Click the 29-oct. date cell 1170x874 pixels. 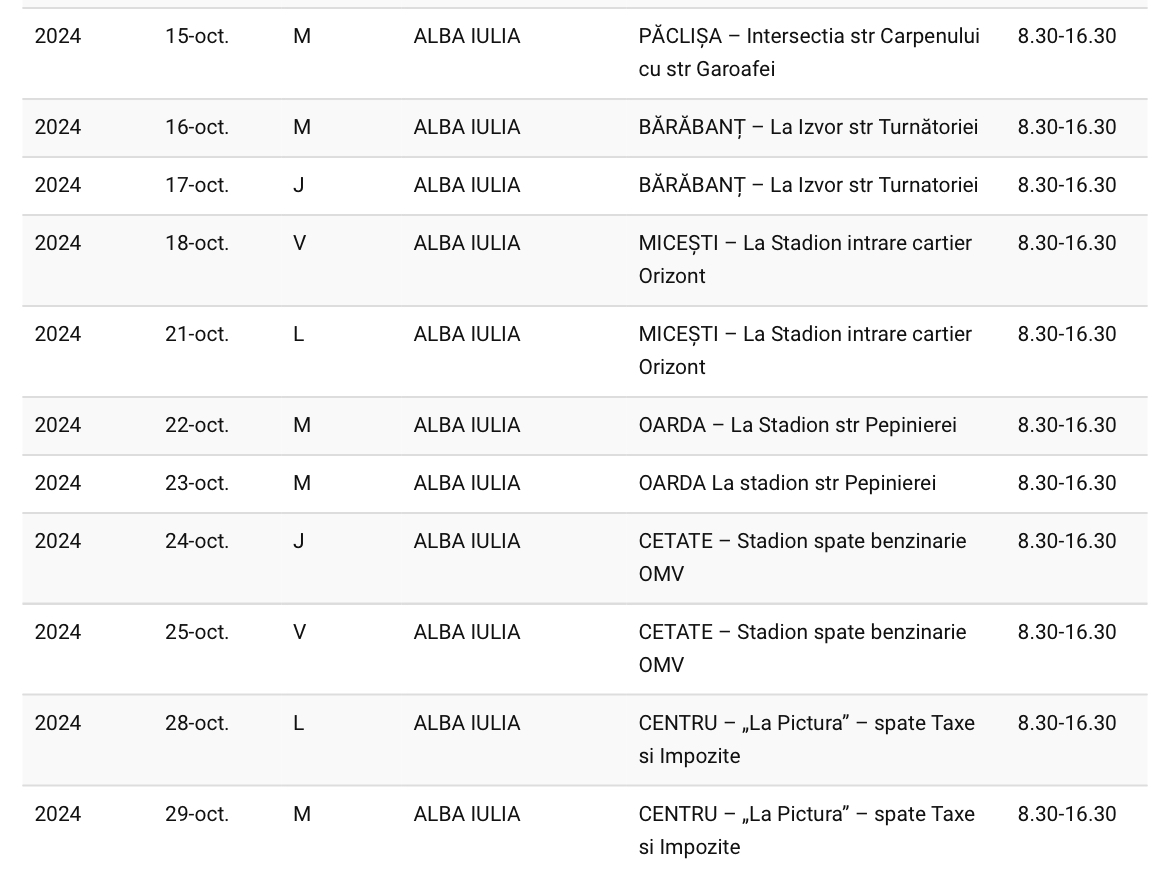pyautogui.click(x=197, y=815)
